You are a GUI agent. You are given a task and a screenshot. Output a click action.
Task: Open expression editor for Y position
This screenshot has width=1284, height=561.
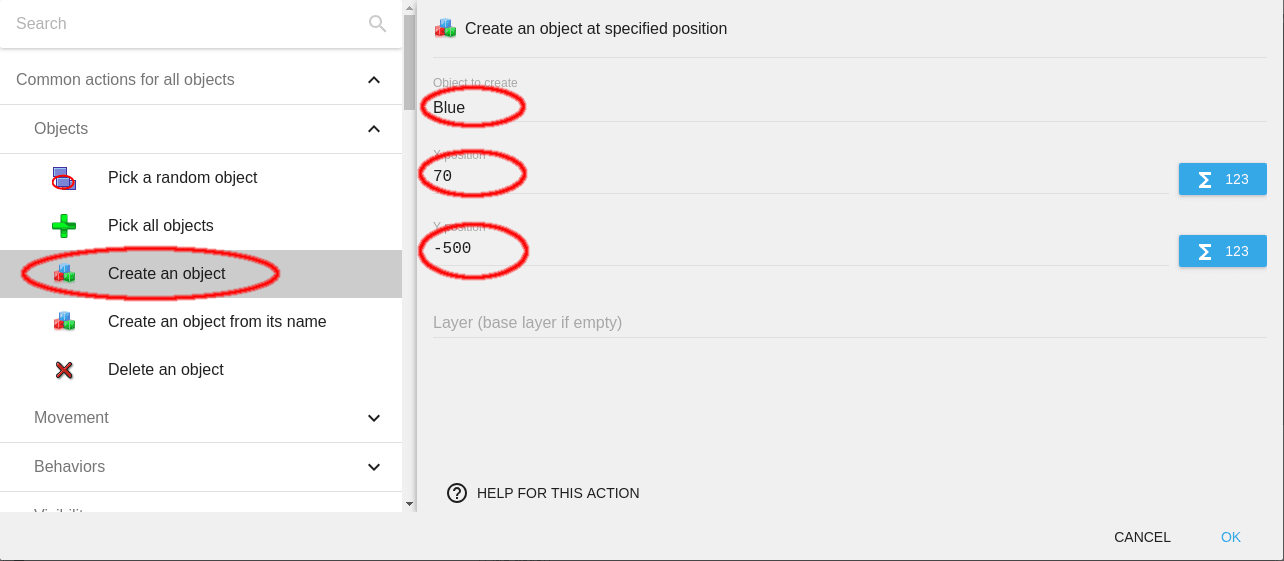(1222, 251)
